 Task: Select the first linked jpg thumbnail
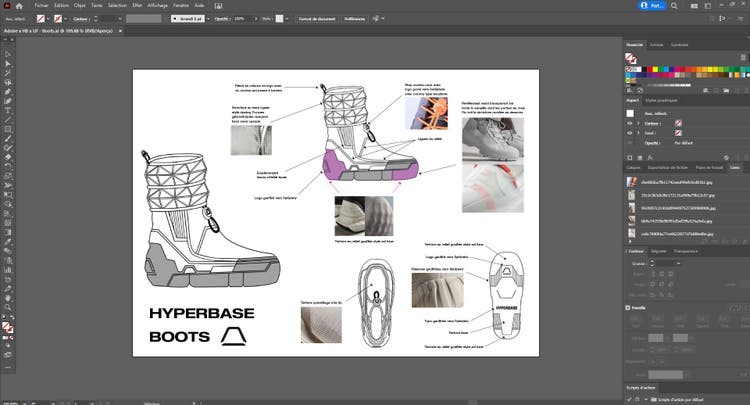(x=631, y=183)
